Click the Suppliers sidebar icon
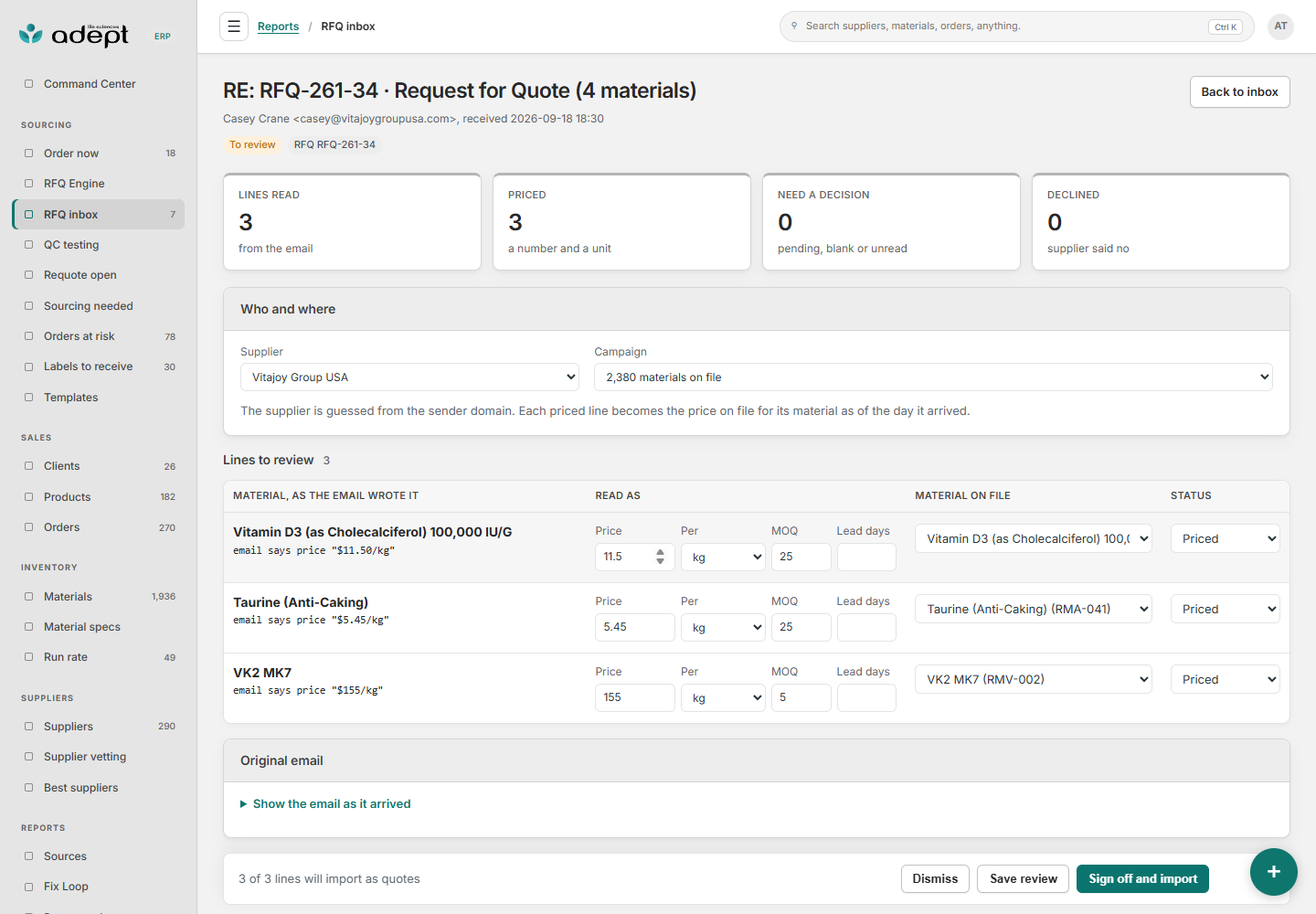Viewport: 1316px width, 914px height. click(28, 727)
